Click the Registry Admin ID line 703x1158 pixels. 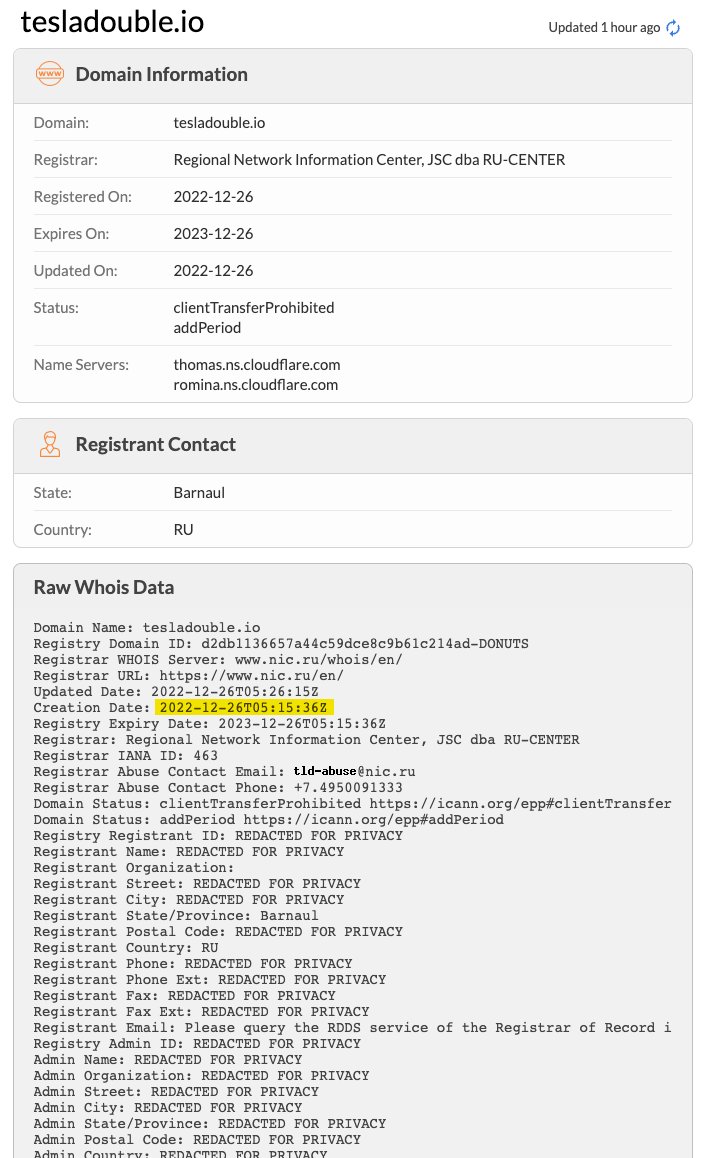coord(197,1044)
